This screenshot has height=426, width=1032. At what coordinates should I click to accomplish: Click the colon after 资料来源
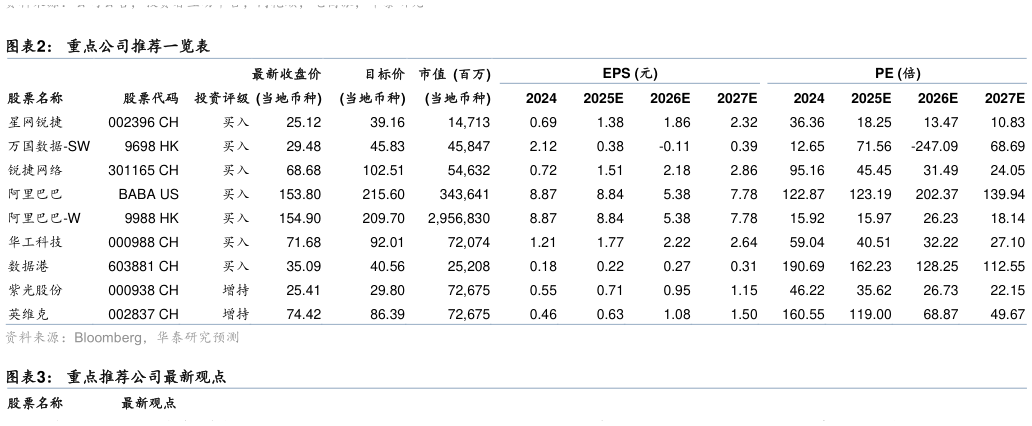point(68,338)
